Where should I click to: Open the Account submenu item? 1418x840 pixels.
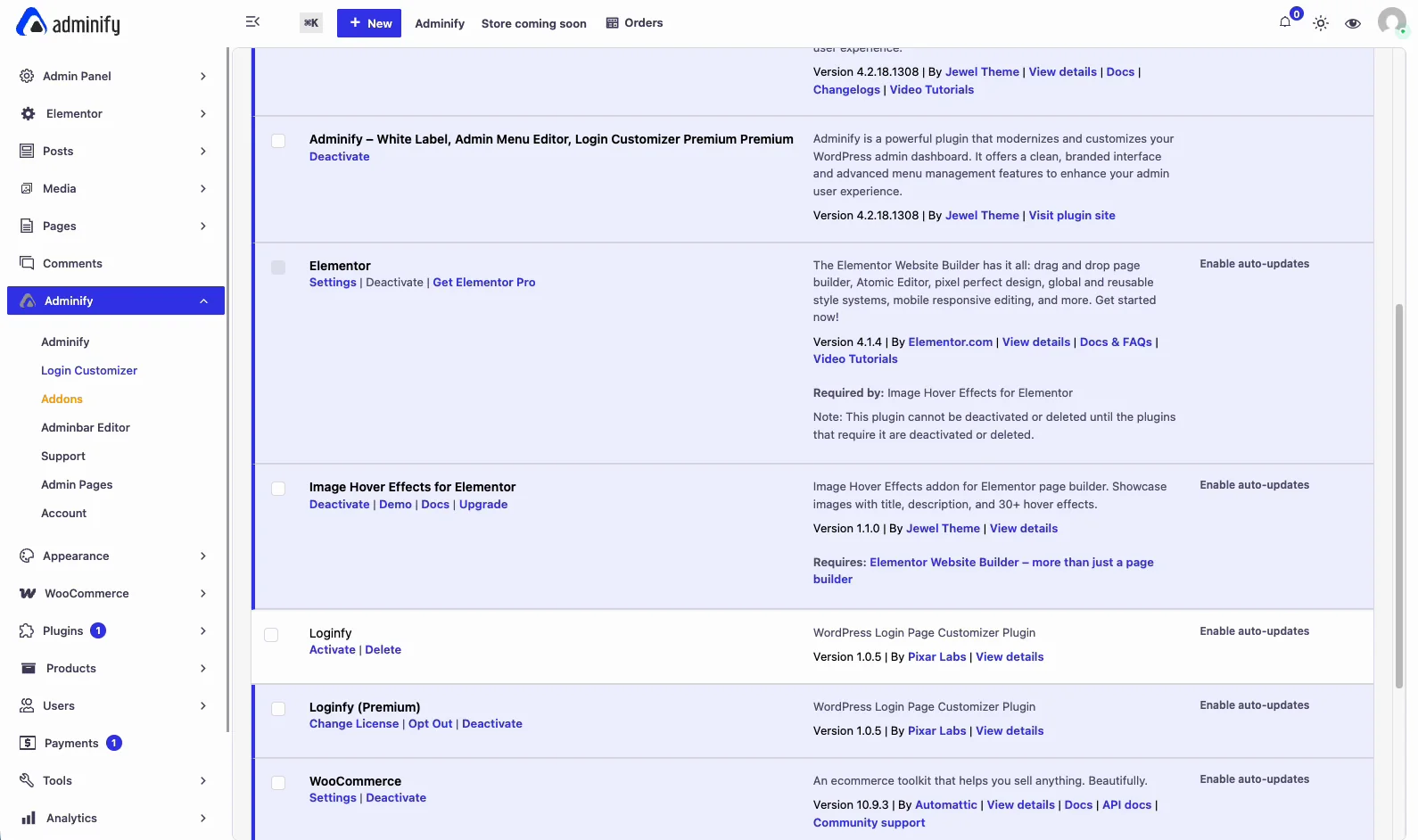64,513
